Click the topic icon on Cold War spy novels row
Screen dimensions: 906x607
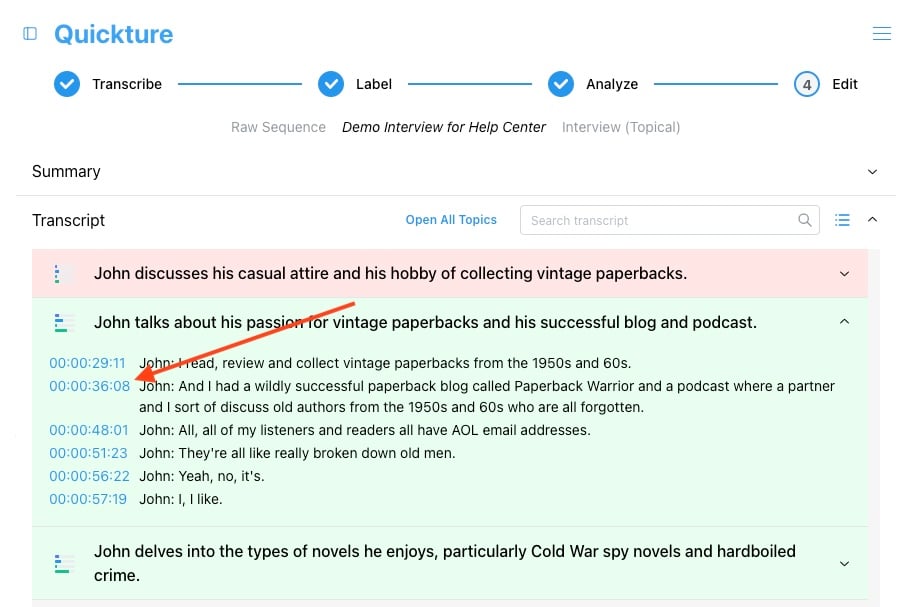pos(64,563)
